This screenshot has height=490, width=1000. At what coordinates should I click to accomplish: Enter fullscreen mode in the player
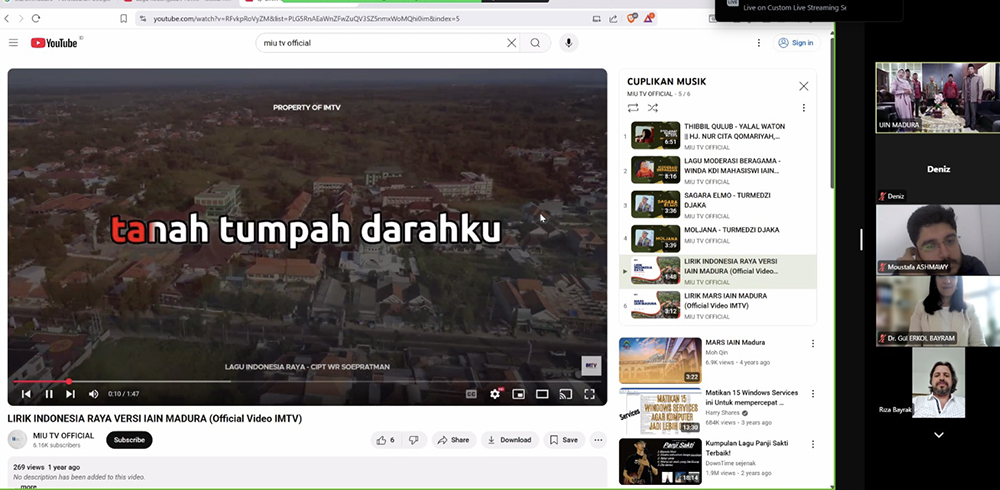pyautogui.click(x=589, y=394)
